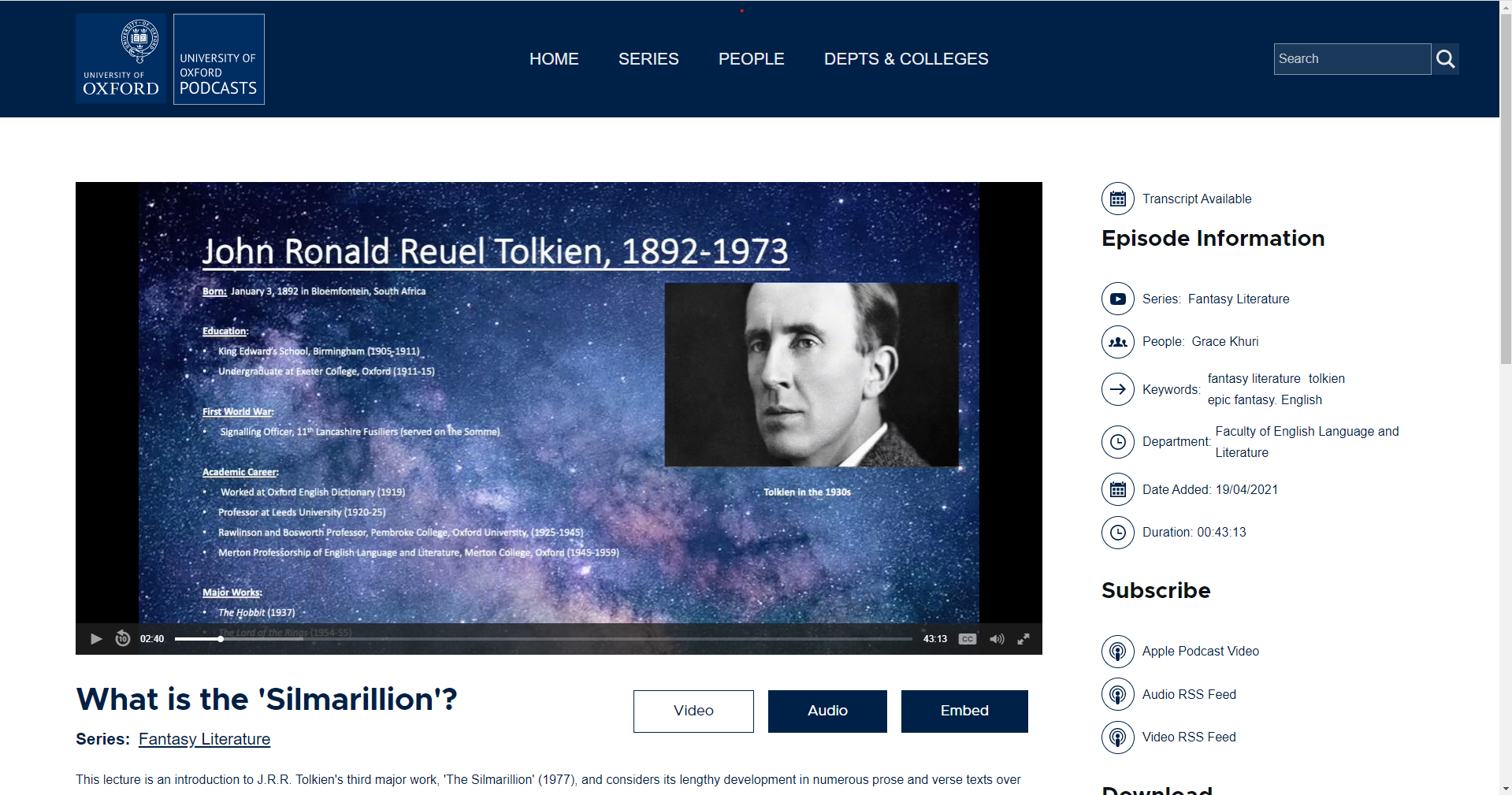Click the rewind 10 seconds icon

pos(123,639)
